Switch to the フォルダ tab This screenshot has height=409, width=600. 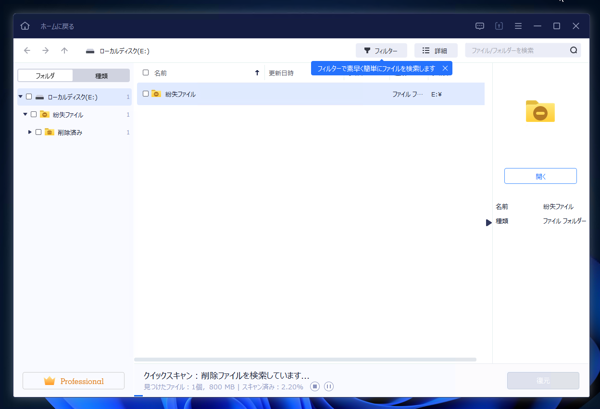(45, 75)
